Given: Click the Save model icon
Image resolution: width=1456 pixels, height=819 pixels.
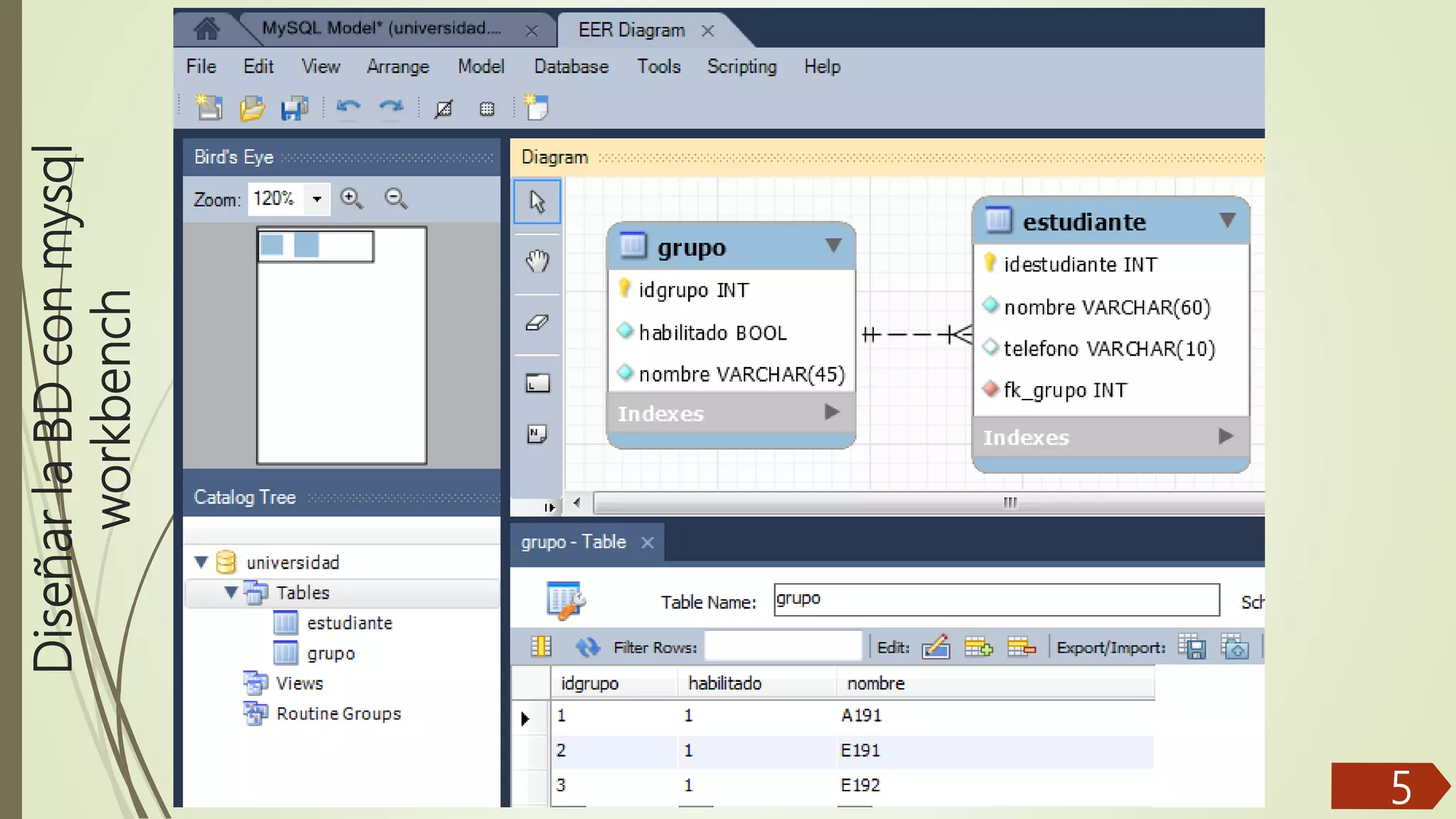Looking at the screenshot, I should (294, 108).
